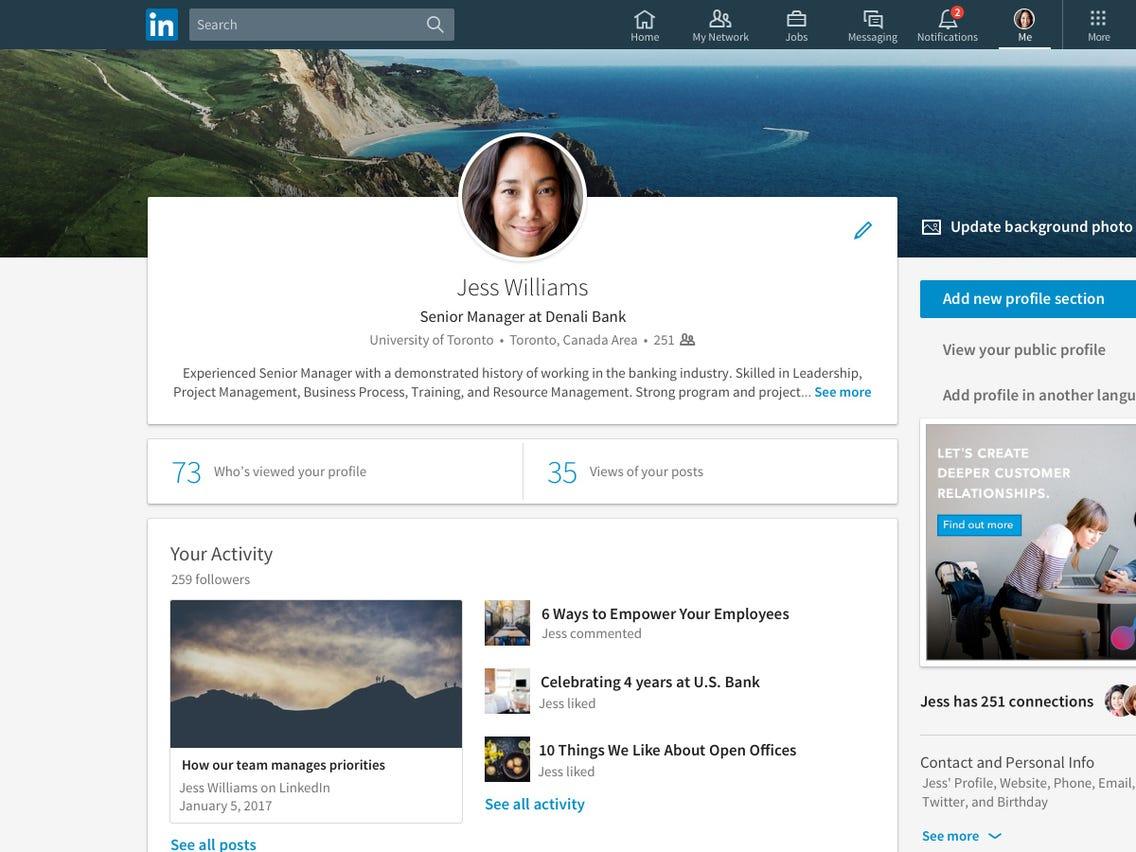Open Home from the navigation bar
Screen dimensions: 1136x852
[644, 25]
